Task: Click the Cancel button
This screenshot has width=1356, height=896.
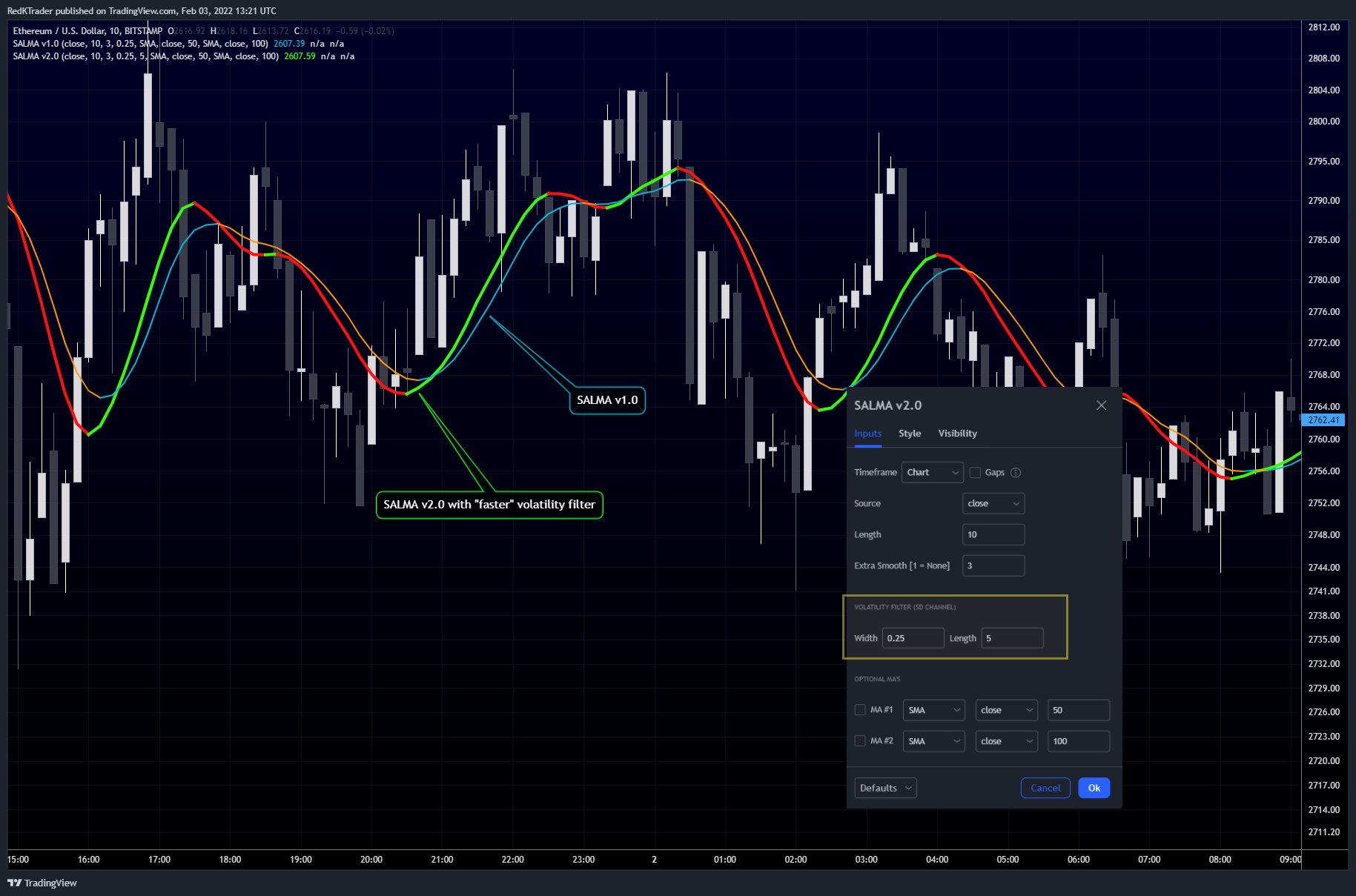Action: click(x=1045, y=788)
